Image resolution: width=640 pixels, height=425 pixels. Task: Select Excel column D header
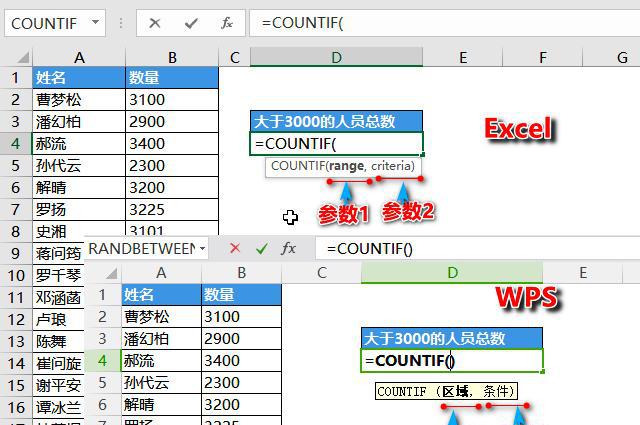pos(336,57)
